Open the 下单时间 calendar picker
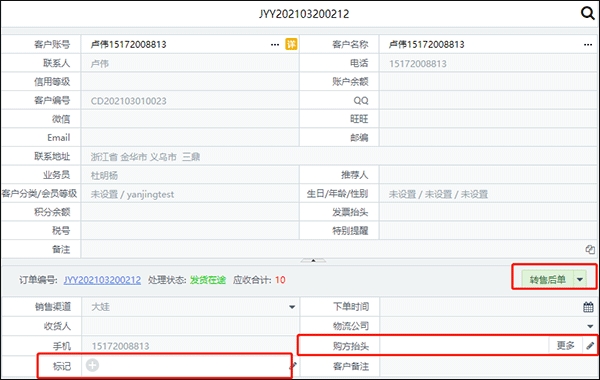 point(588,307)
